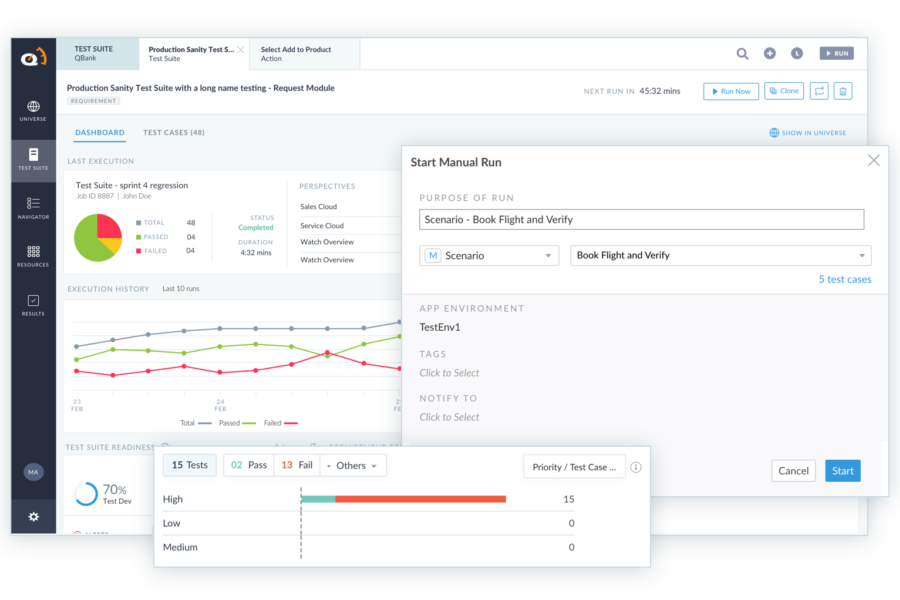Expand the Book Flight and Verify dropdown
The height and width of the screenshot is (600, 900).
720,256
